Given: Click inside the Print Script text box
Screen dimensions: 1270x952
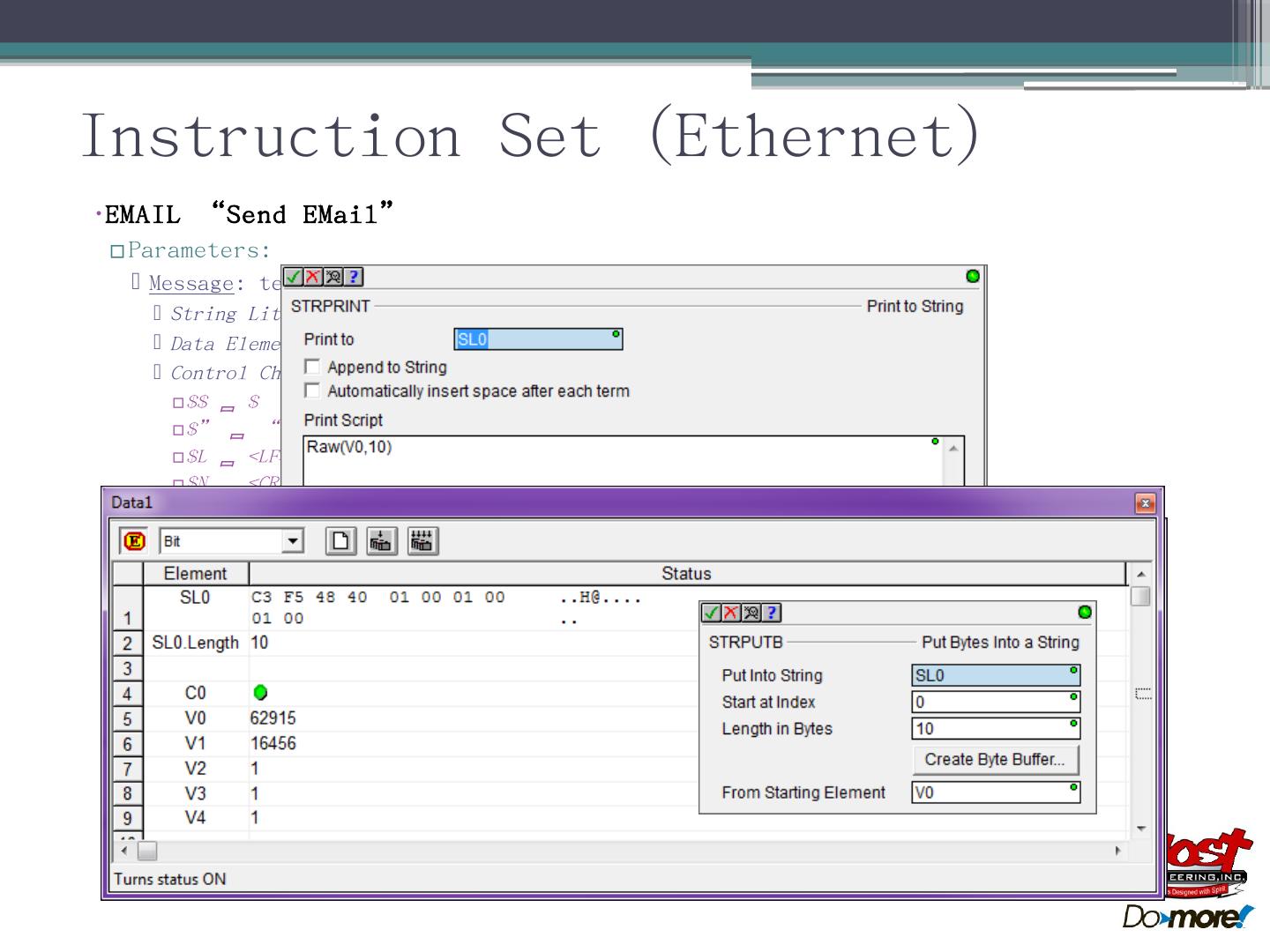Looking at the screenshot, I should pos(623,460).
